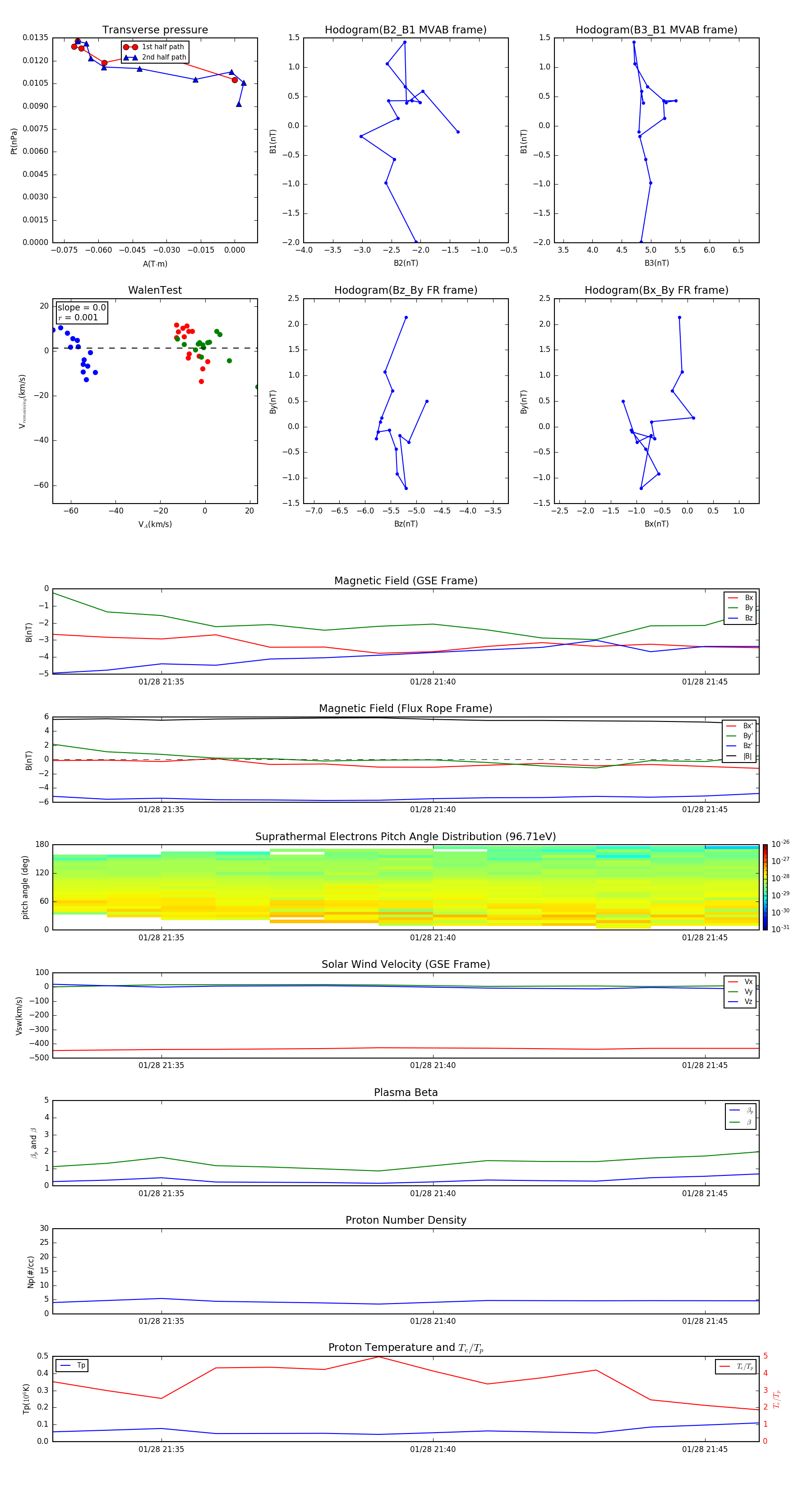Click the 'pitch angle (deg)' axis label
The height and width of the screenshot is (1489, 812).
[25, 887]
